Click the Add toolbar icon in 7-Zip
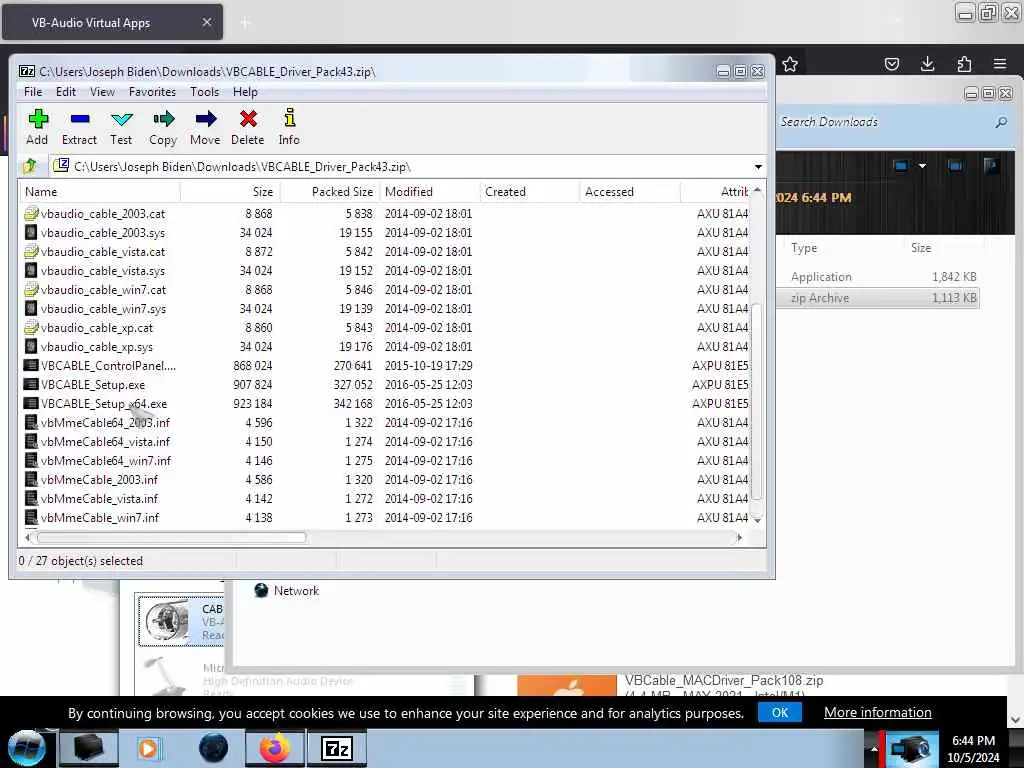Image resolution: width=1024 pixels, height=768 pixels. 37,127
